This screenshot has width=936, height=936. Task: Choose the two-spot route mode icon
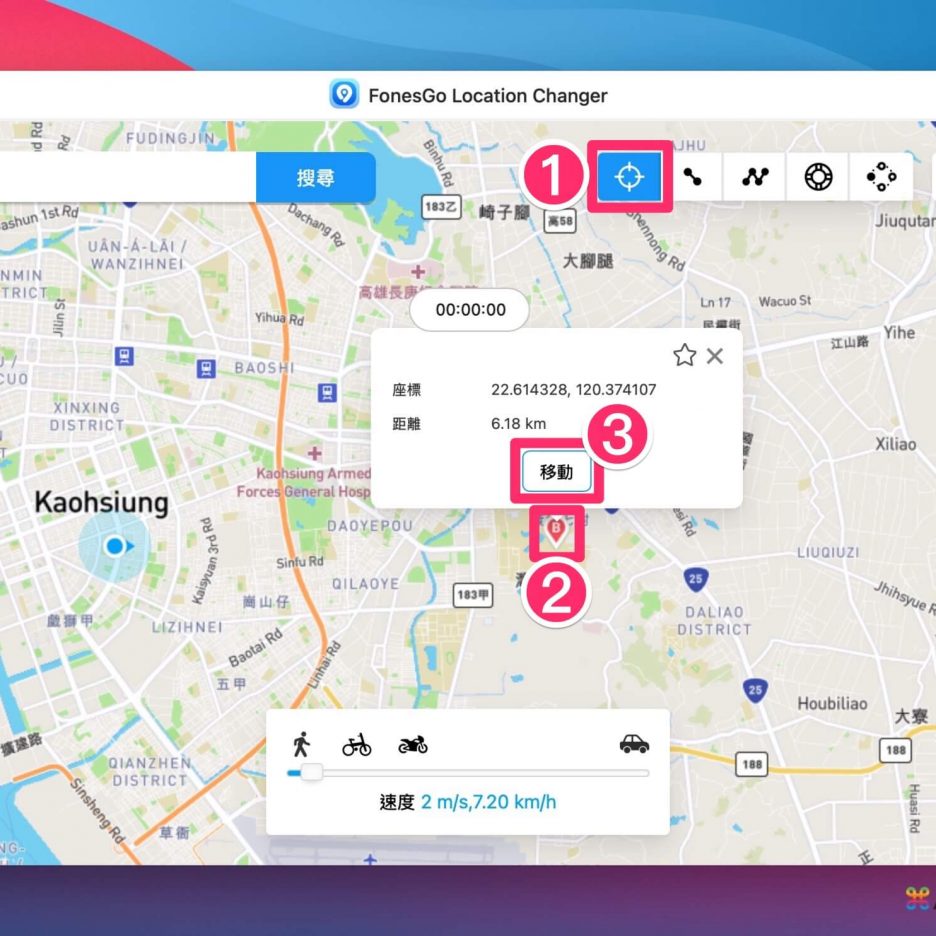click(x=692, y=177)
